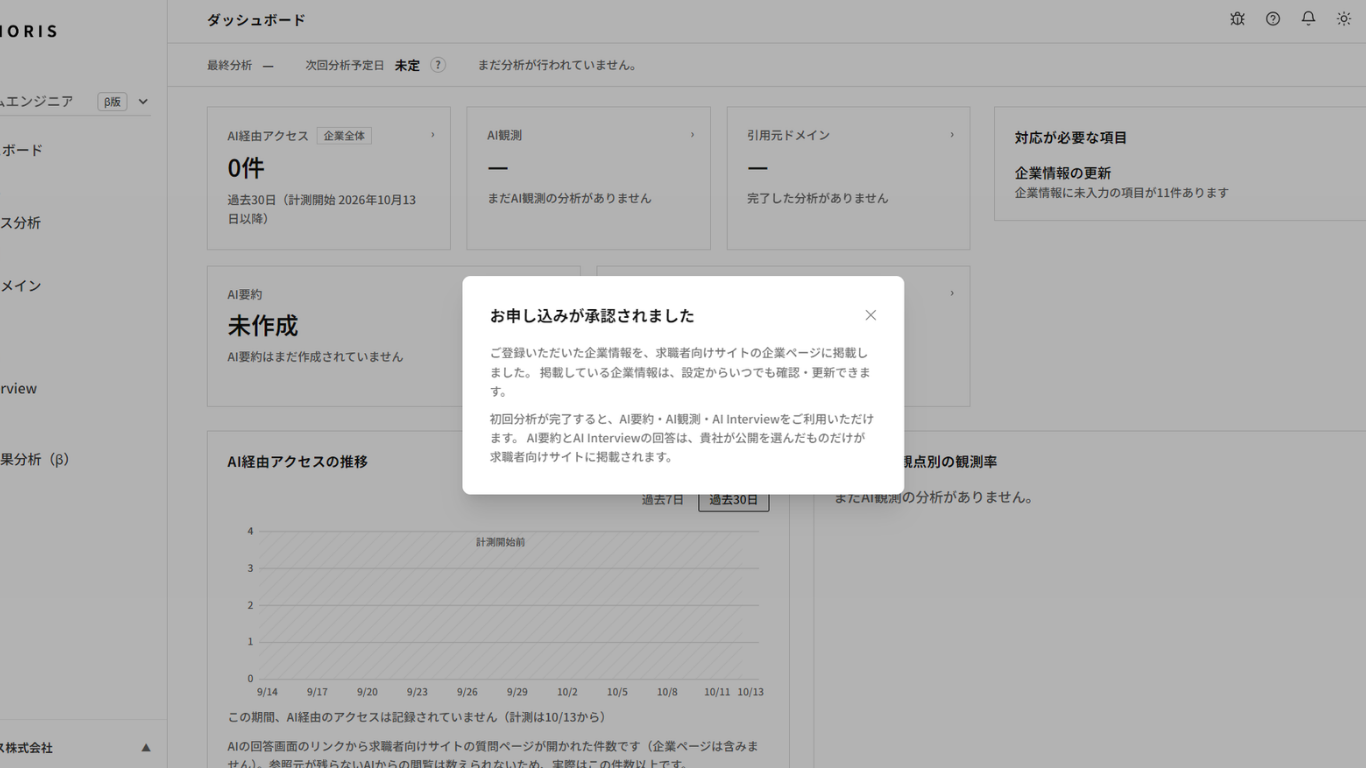Select the 過去30日 range tab
Viewport: 1366px width, 768px height.
click(734, 500)
